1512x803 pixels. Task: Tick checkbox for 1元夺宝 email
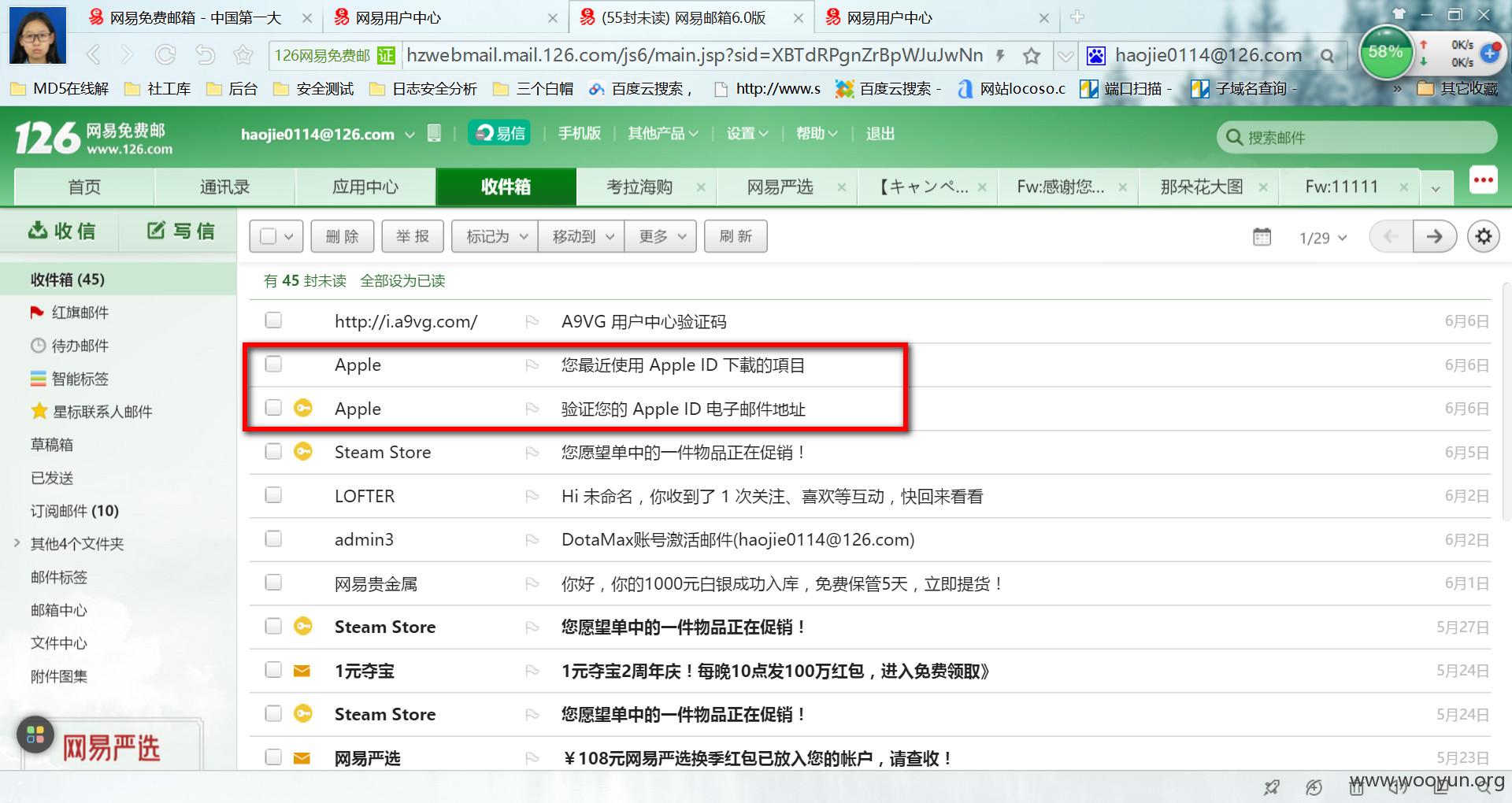pos(273,670)
